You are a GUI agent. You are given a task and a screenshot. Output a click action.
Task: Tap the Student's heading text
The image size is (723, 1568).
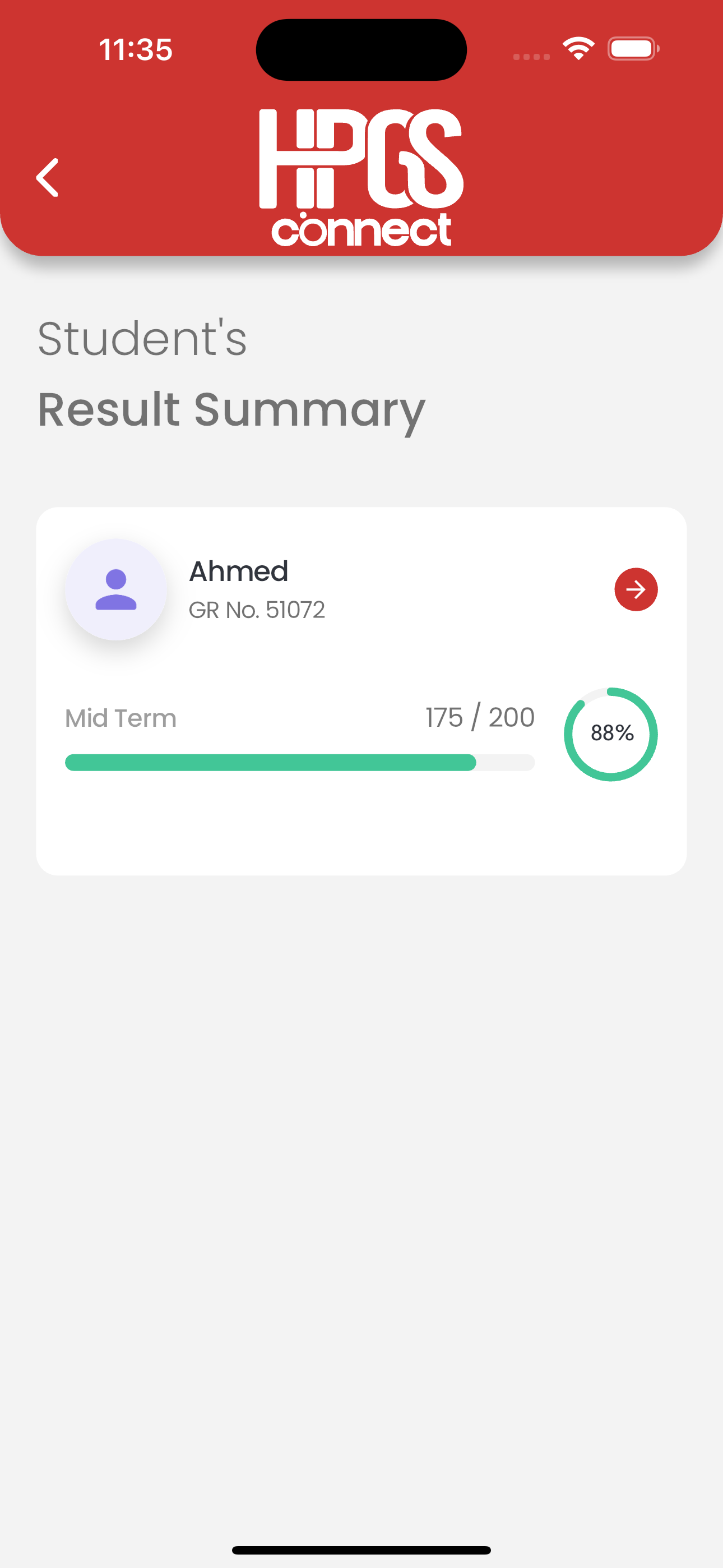coord(142,338)
